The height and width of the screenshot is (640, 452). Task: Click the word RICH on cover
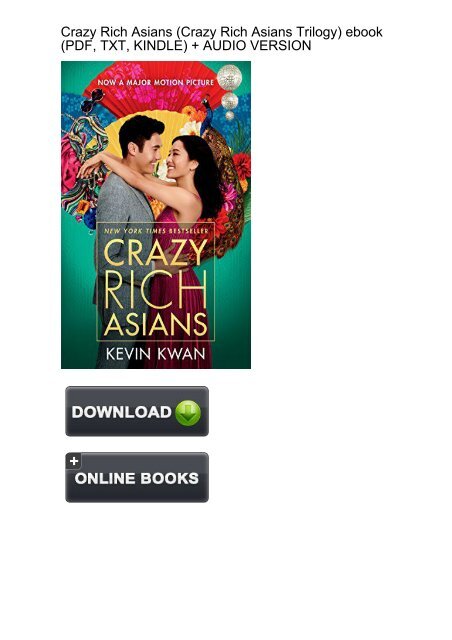pos(155,290)
